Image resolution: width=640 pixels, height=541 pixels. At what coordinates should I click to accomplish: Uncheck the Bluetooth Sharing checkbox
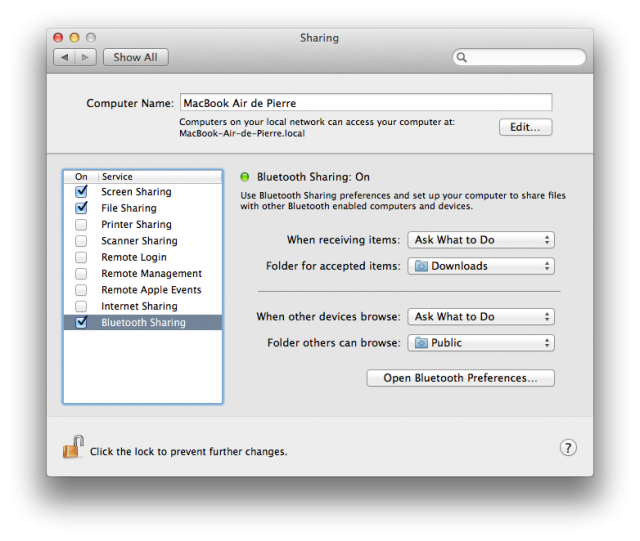(x=81, y=322)
